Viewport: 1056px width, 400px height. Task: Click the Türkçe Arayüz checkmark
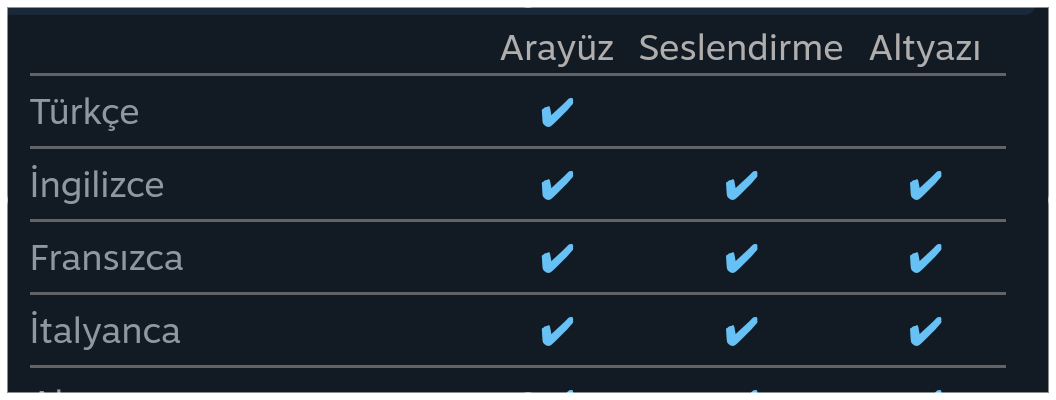(x=557, y=112)
